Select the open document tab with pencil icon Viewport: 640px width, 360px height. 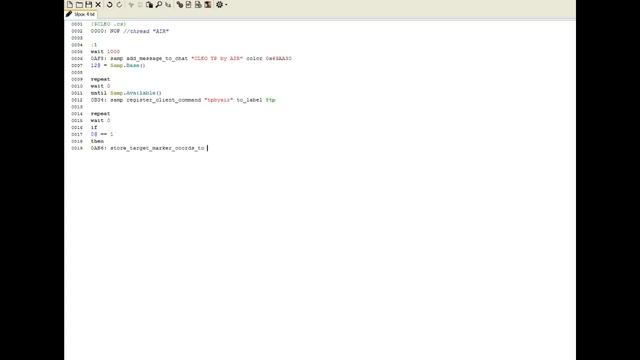point(81,14)
